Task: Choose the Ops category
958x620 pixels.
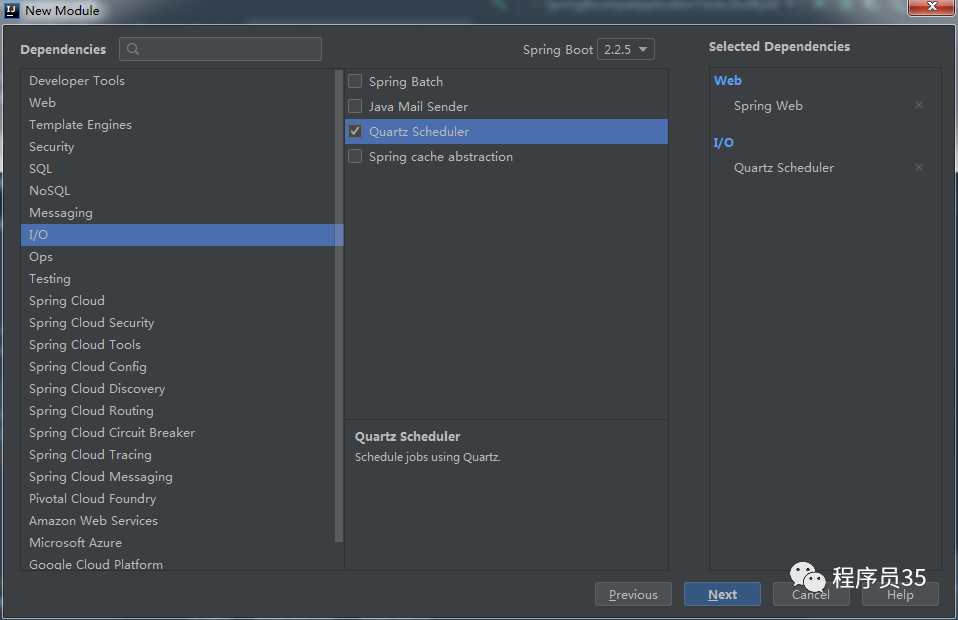Action: pyautogui.click(x=178, y=257)
